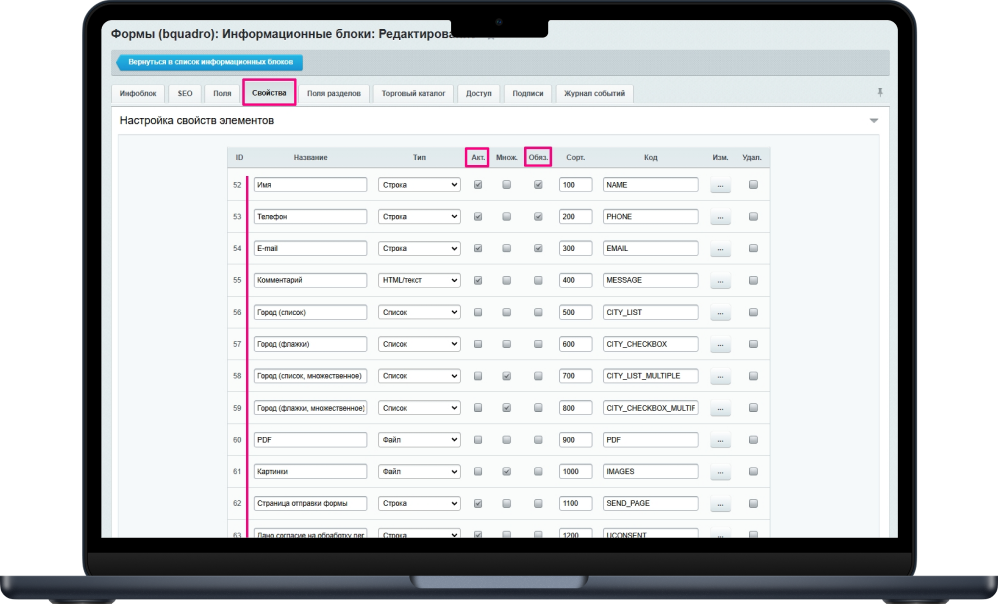Open edit dialog for E-mail property
This screenshot has height=604, width=998.
pos(720,249)
